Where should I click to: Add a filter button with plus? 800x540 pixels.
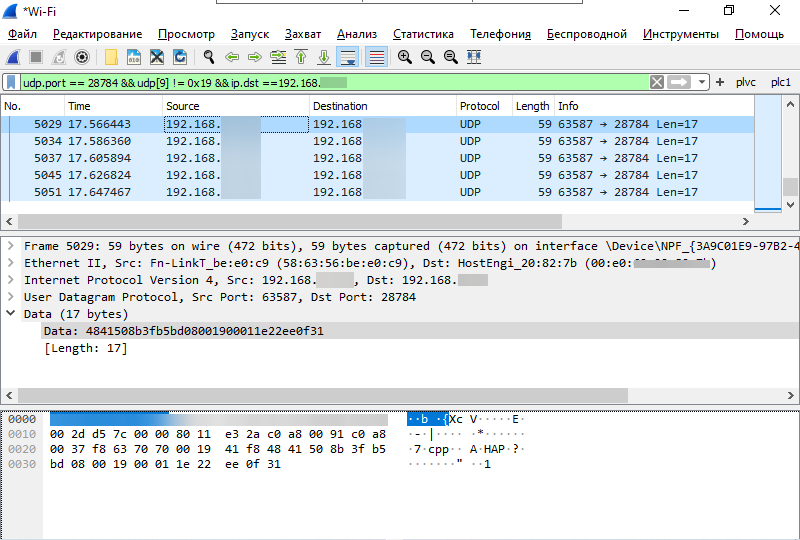point(720,82)
